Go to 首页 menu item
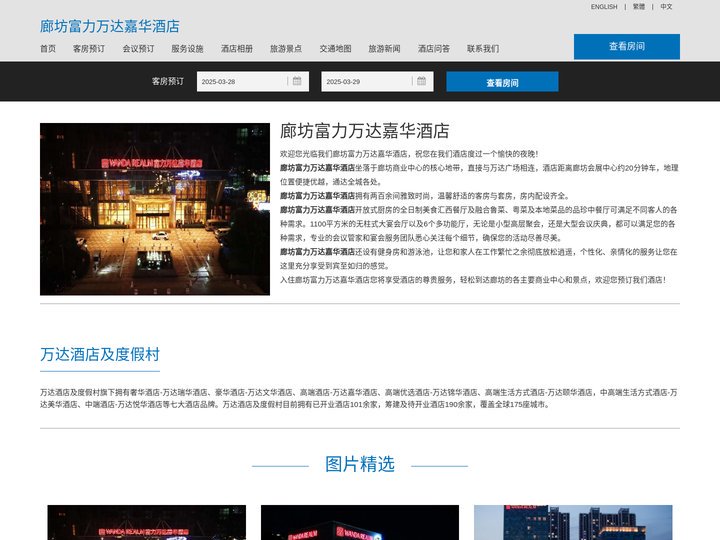This screenshot has height=540, width=720. point(48,49)
